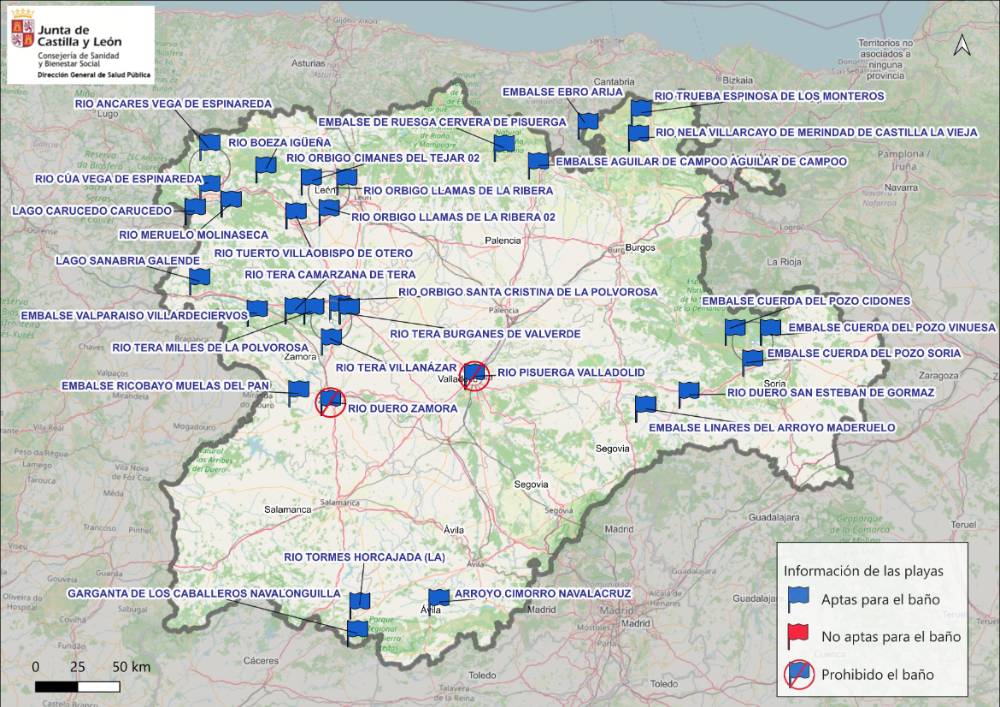Select the Lago Sanabria Galende flag
Screen dimensions: 1000x707
pos(199,281)
